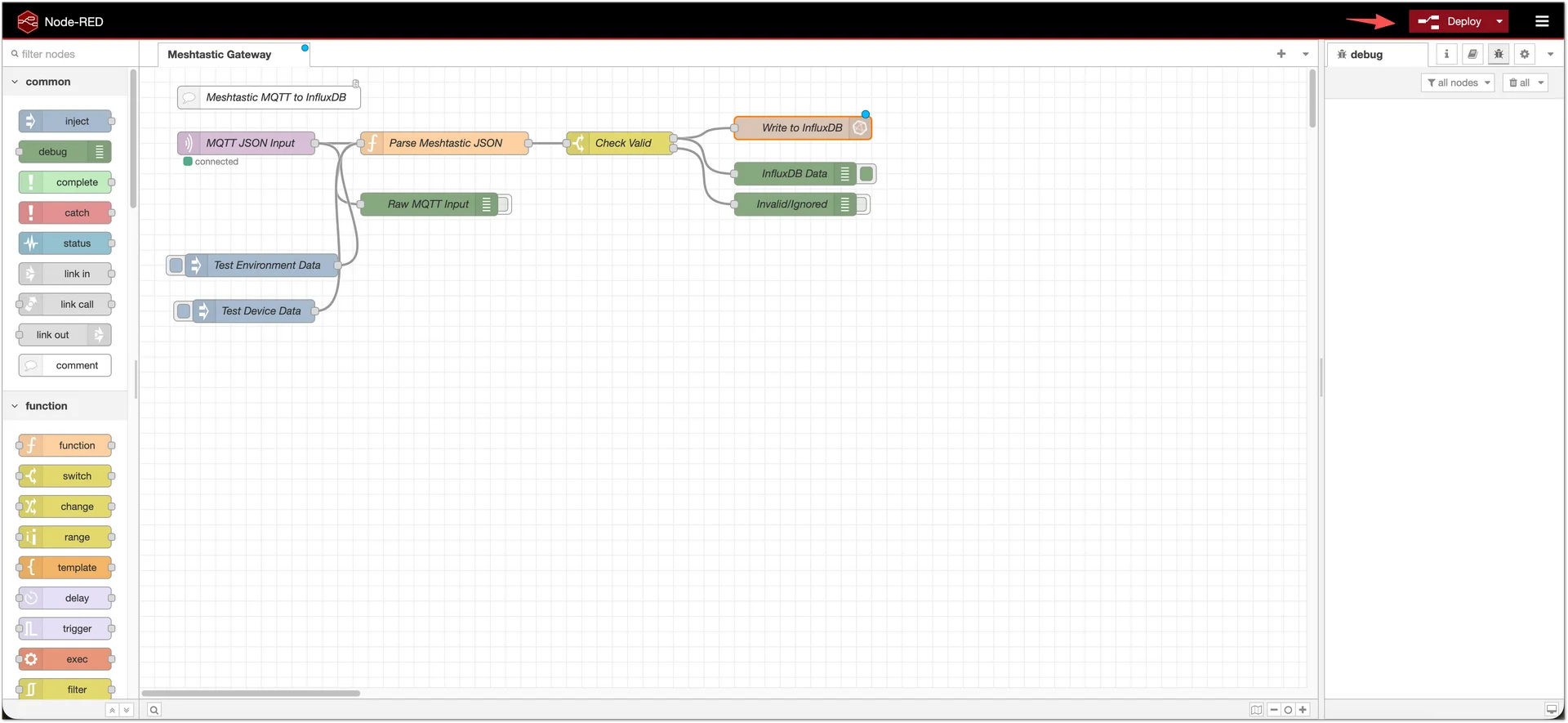Select the complete node in palette

click(65, 182)
